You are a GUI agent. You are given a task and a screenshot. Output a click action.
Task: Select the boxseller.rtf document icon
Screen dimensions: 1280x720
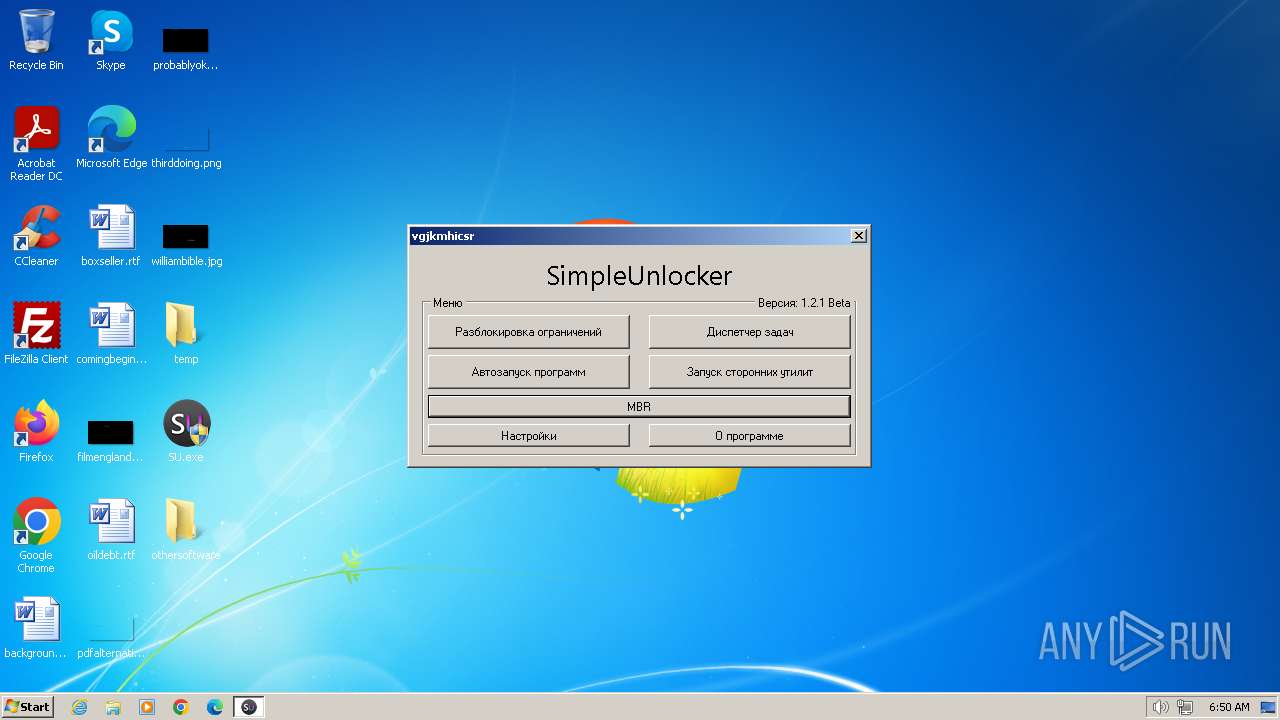pyautogui.click(x=111, y=236)
